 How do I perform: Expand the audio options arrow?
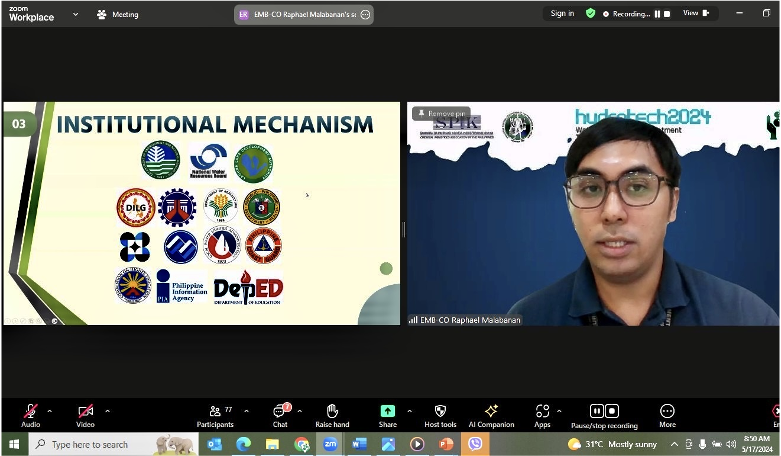pos(49,411)
